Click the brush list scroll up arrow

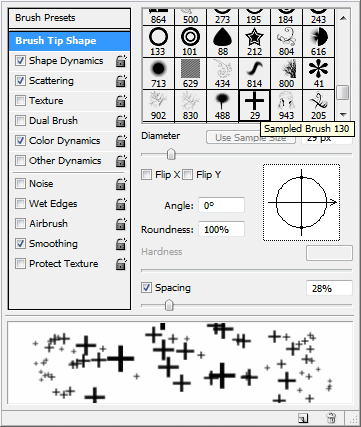(x=343, y=18)
